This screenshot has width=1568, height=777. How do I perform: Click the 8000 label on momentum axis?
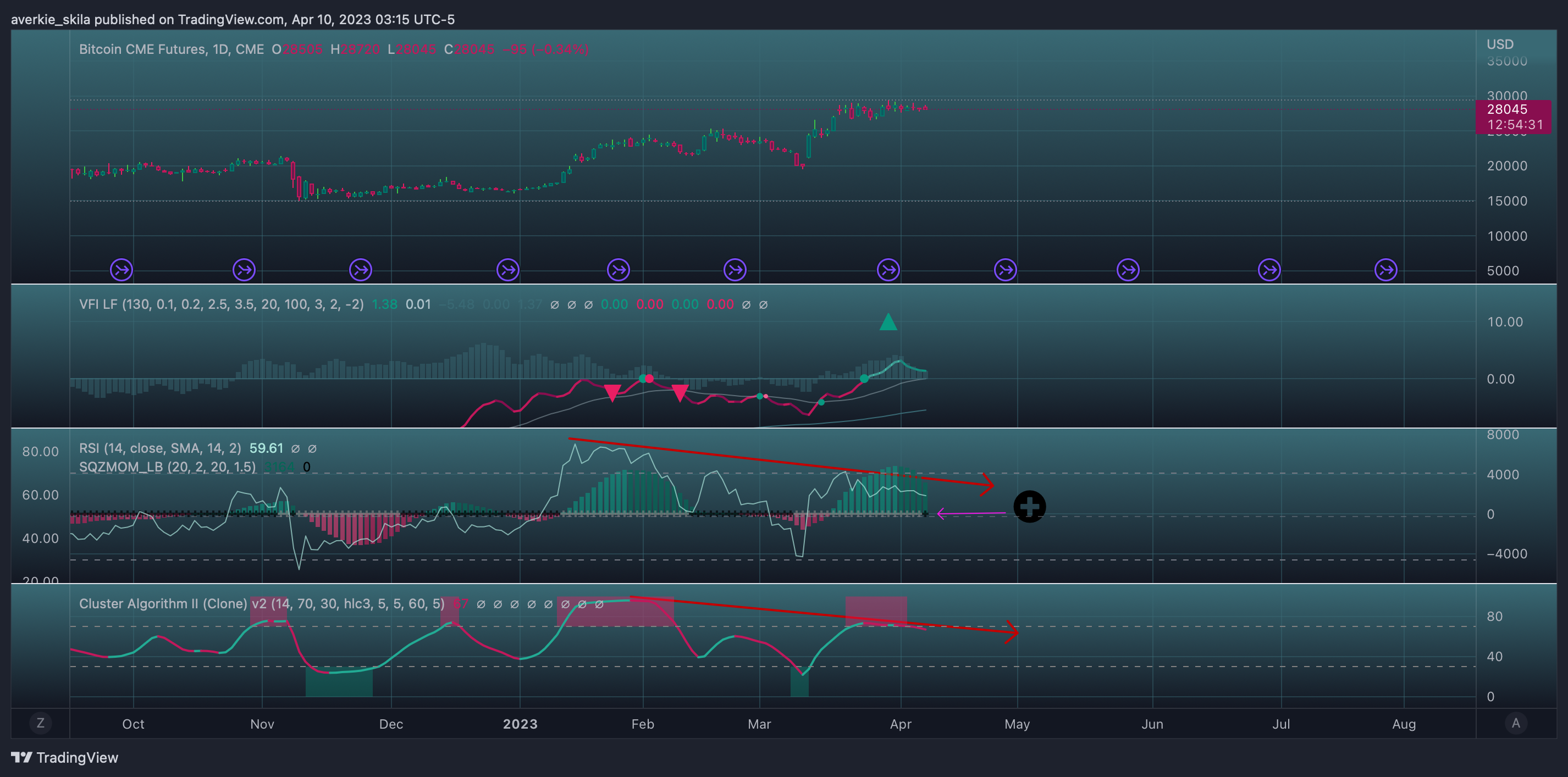[x=1503, y=435]
